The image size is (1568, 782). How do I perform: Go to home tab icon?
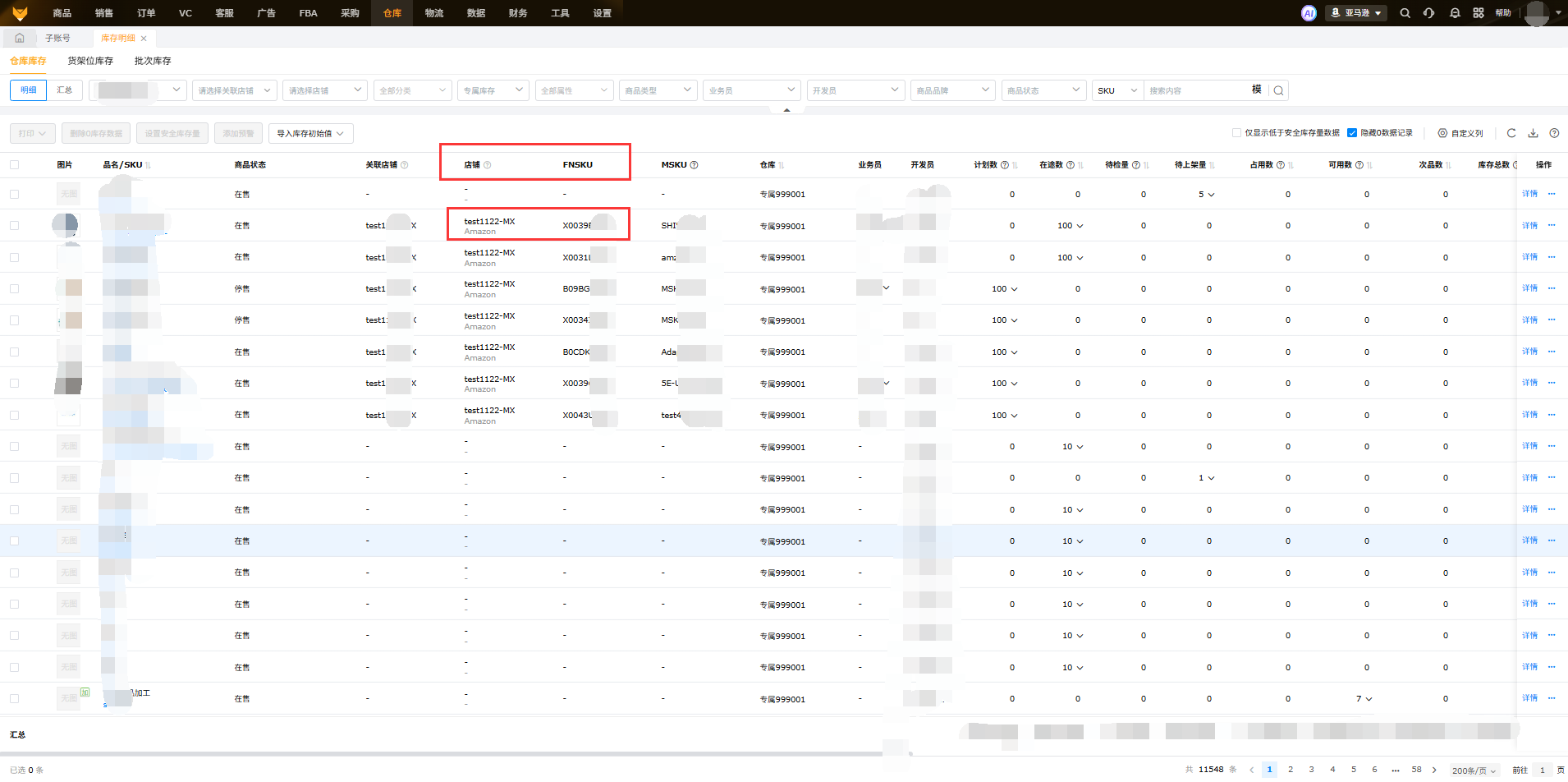pos(20,38)
